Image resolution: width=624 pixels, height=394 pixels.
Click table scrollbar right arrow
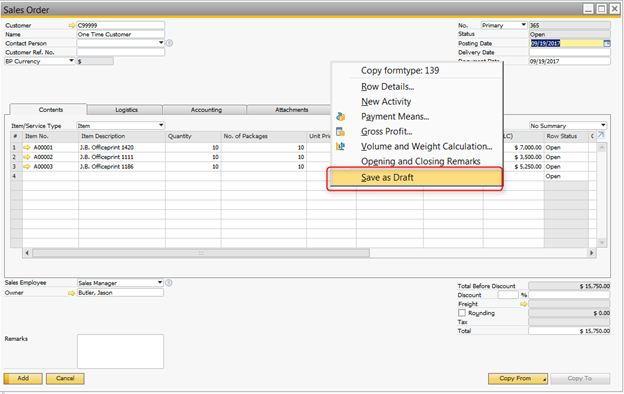[x=591, y=253]
